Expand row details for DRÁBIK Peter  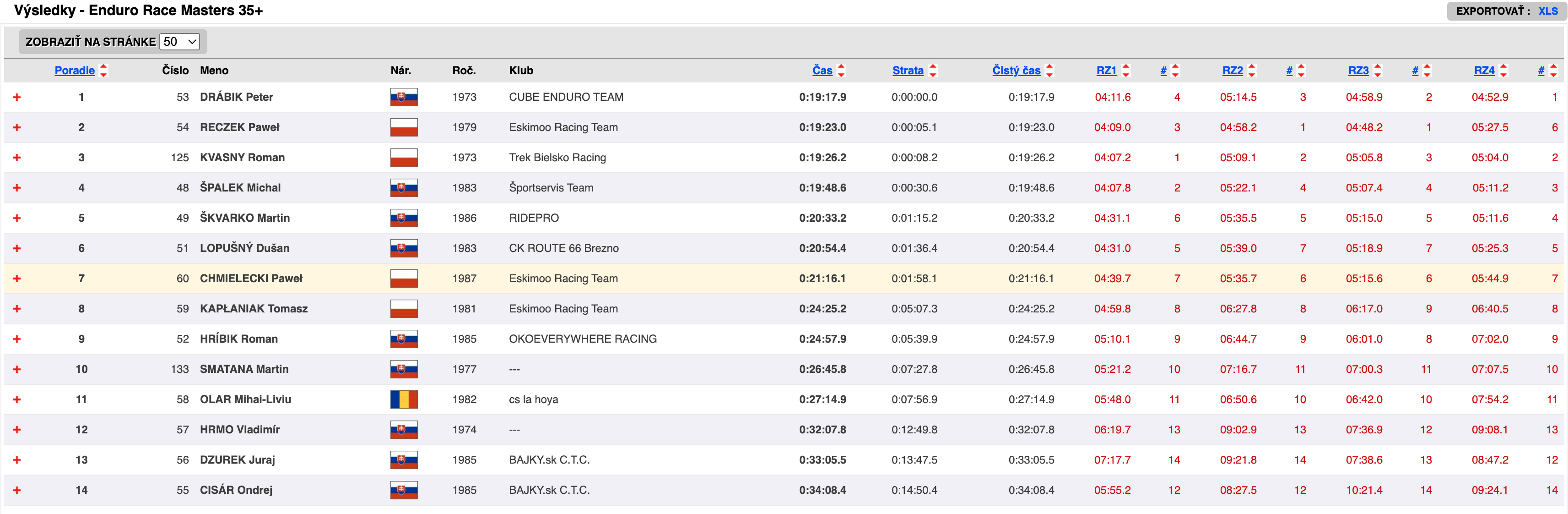17,97
